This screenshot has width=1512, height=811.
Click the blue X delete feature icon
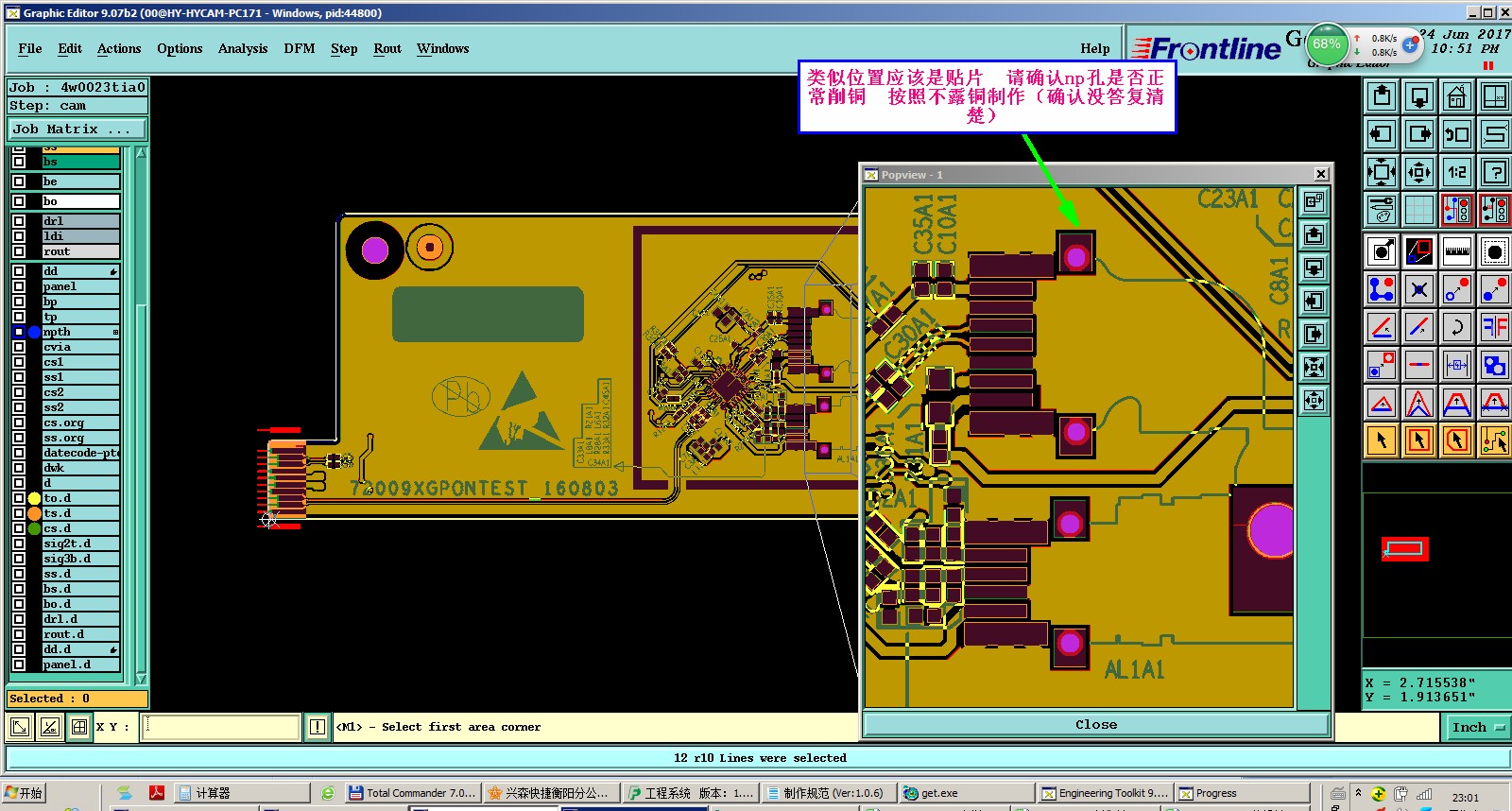coord(1419,289)
